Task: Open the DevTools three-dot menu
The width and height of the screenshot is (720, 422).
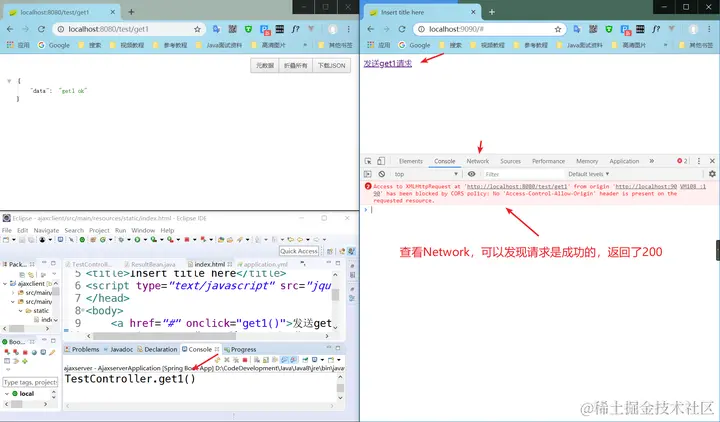Action: coord(699,161)
